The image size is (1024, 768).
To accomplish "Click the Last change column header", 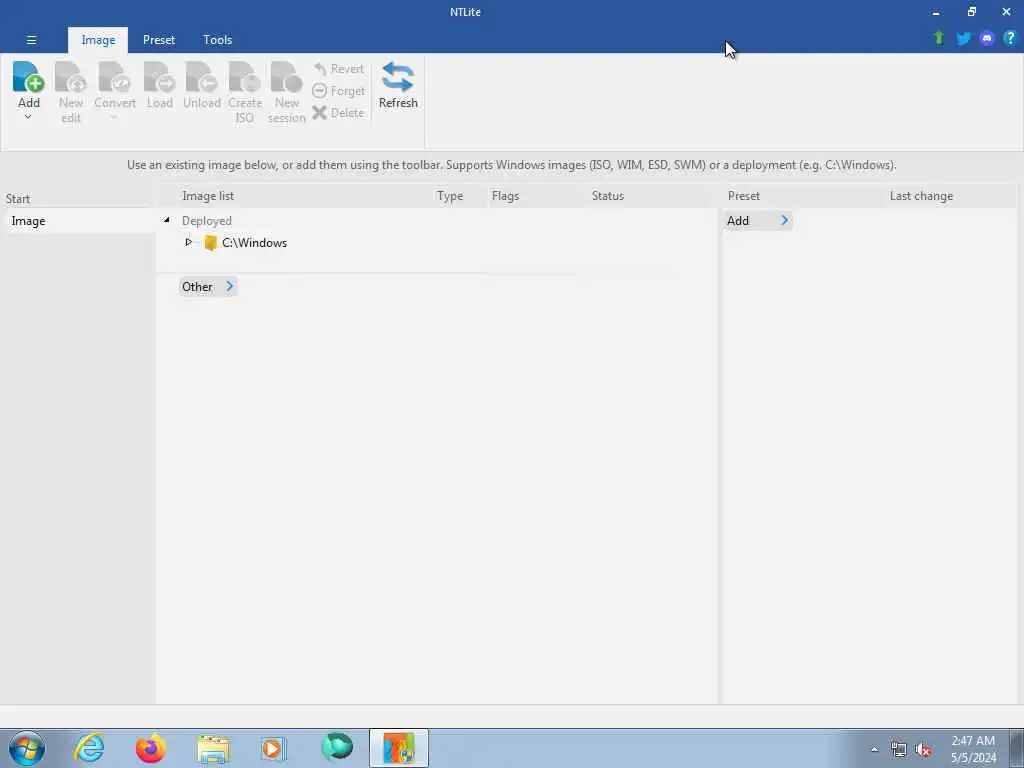I will (921, 196).
